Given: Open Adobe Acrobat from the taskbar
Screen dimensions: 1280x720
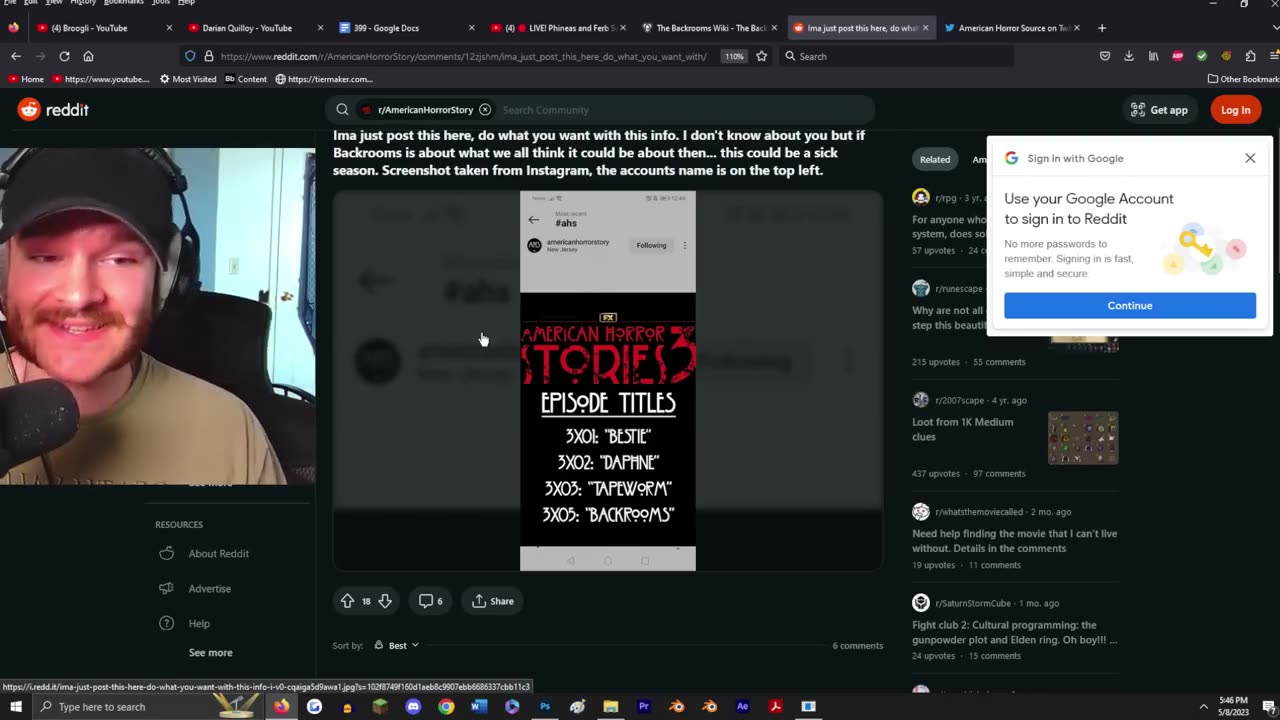Looking at the screenshot, I should pos(775,707).
